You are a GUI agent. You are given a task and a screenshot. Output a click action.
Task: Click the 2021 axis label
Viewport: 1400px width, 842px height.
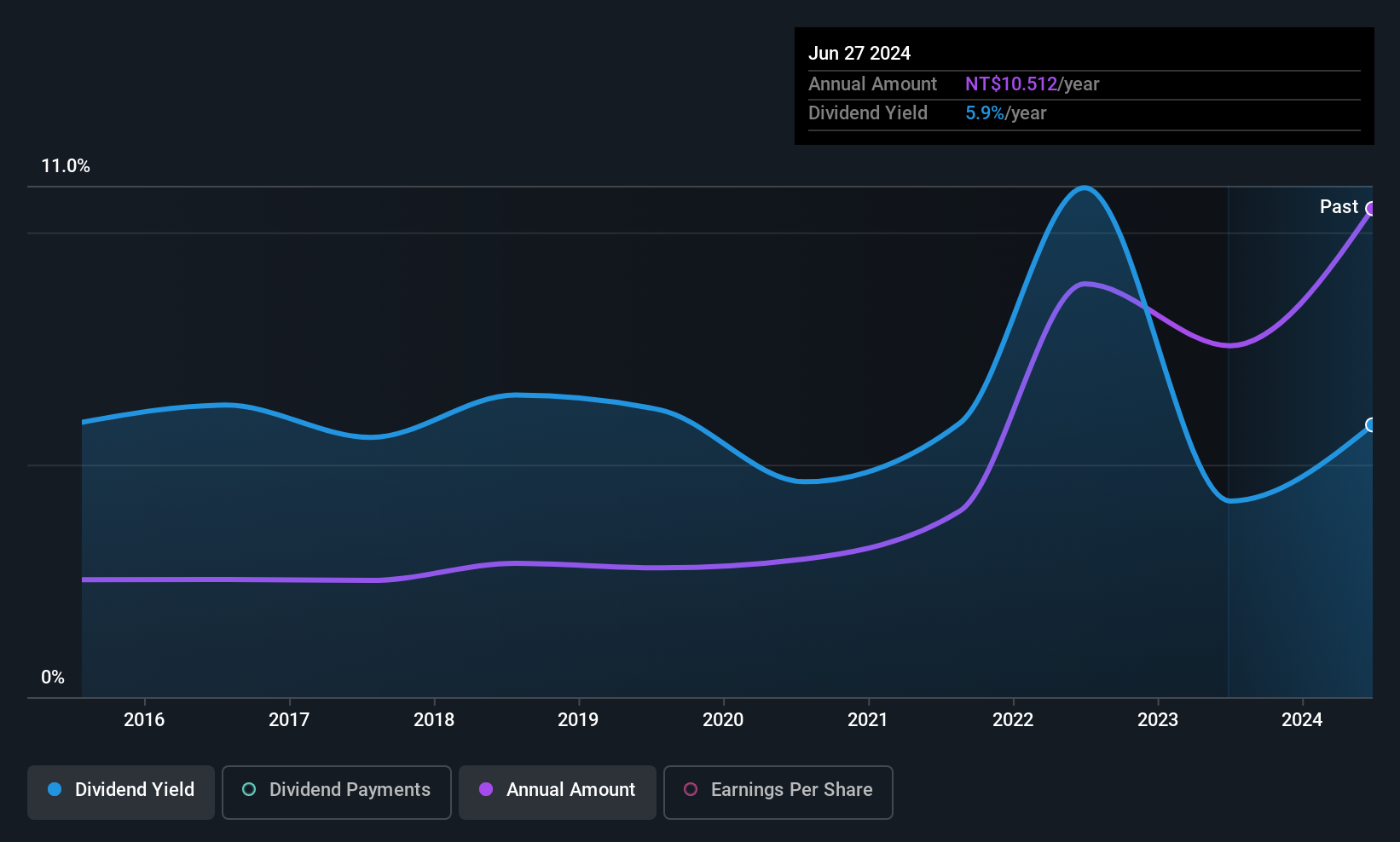pyautogui.click(x=868, y=719)
